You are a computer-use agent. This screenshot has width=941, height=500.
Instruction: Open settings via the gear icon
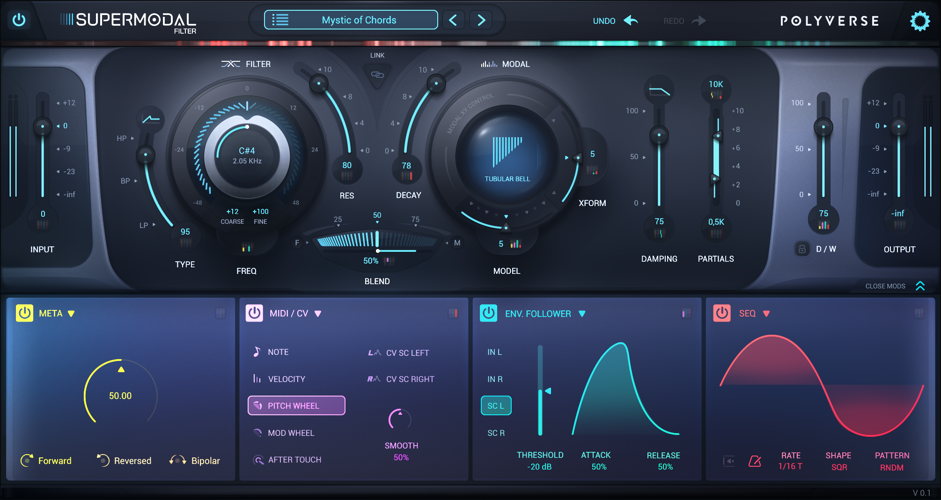click(x=919, y=21)
